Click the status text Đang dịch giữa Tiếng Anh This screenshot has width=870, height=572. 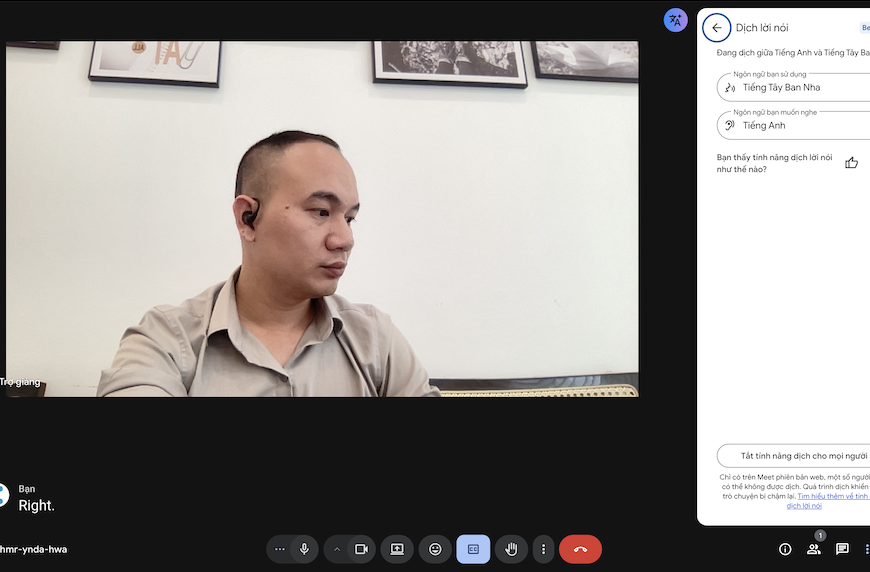coord(793,53)
